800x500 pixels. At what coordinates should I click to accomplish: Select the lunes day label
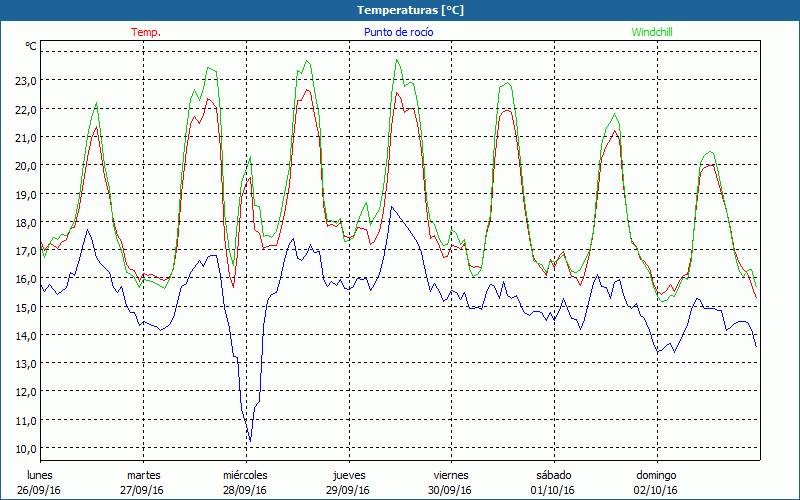click(40, 475)
